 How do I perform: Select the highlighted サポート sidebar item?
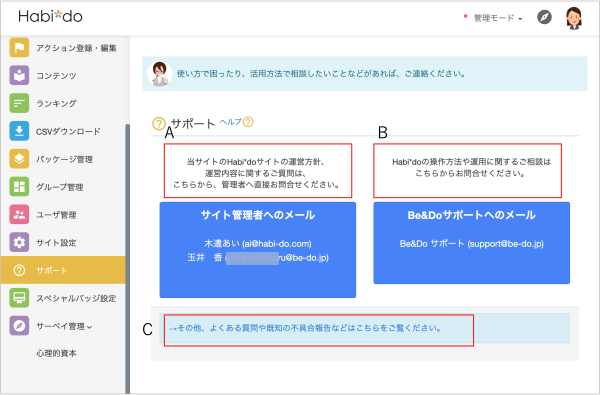click(x=63, y=270)
